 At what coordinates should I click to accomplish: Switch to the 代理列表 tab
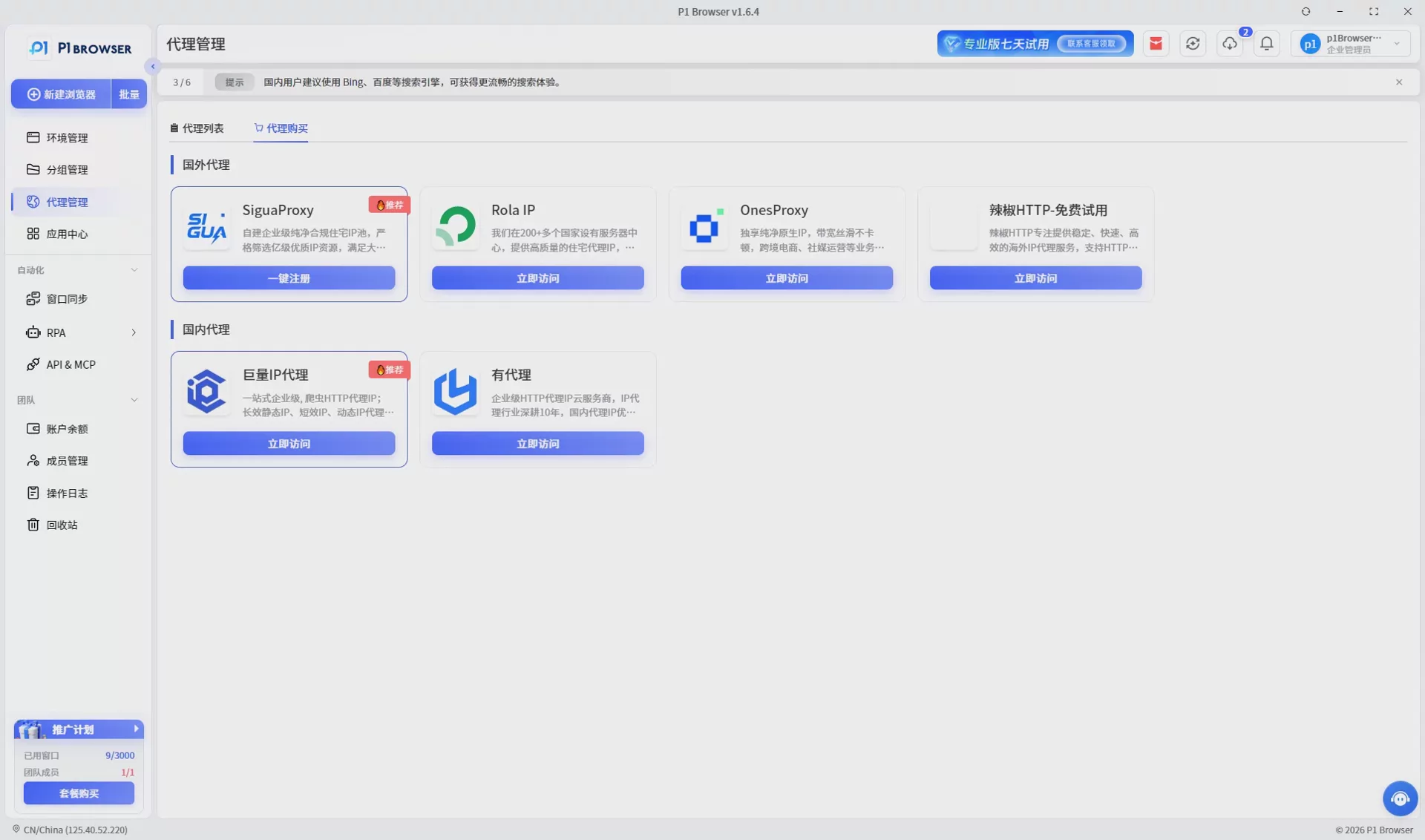197,128
